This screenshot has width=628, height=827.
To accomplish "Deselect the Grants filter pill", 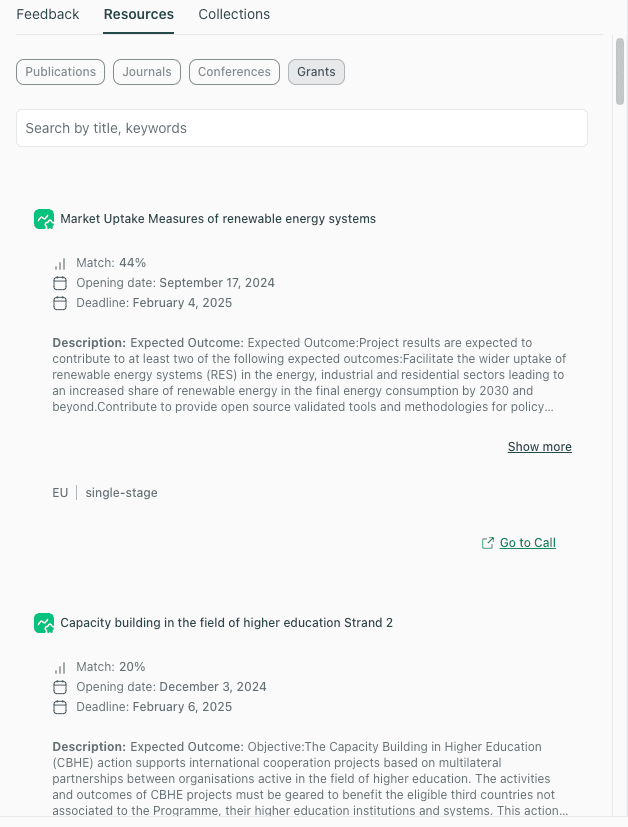I will [x=316, y=71].
